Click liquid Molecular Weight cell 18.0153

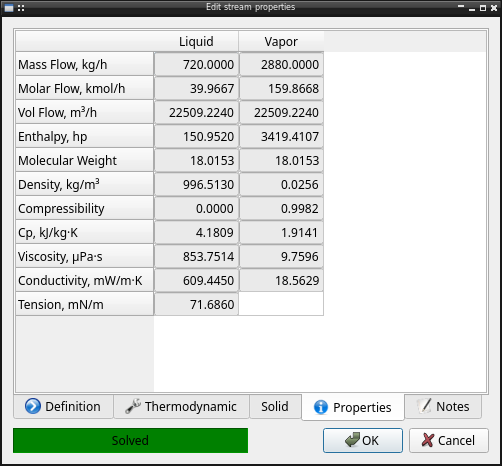pos(196,160)
